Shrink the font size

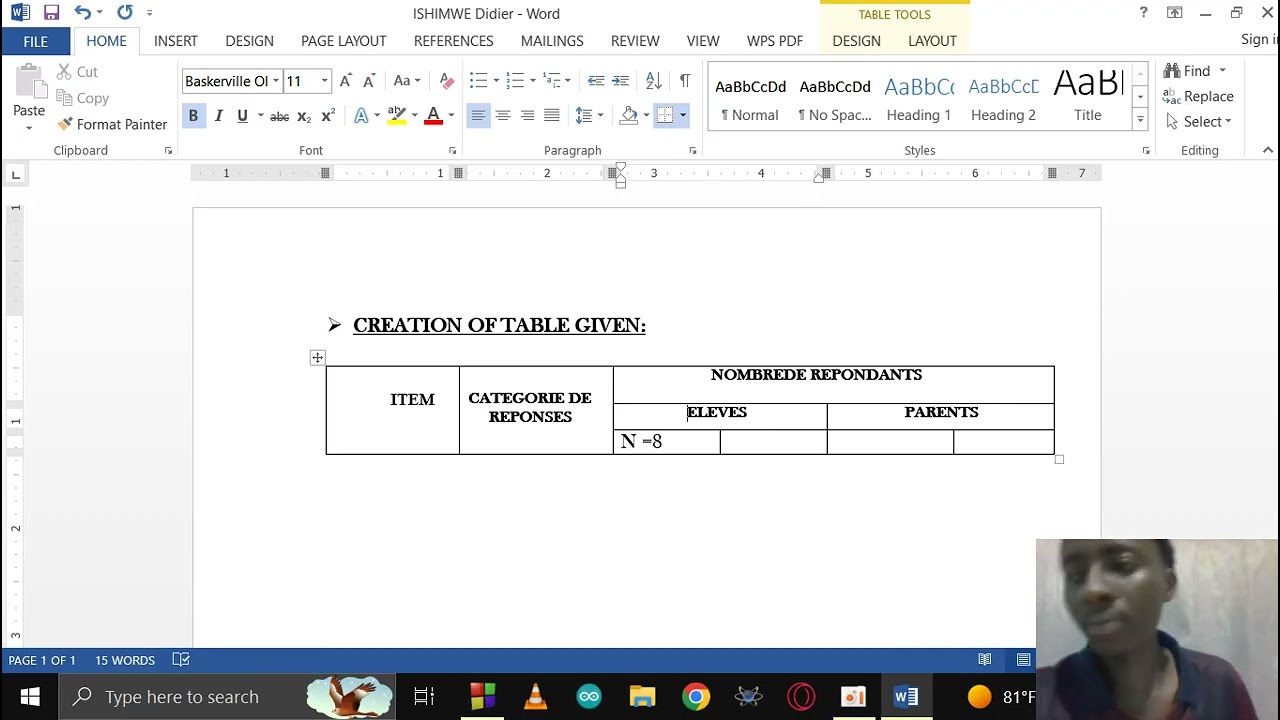coord(369,81)
